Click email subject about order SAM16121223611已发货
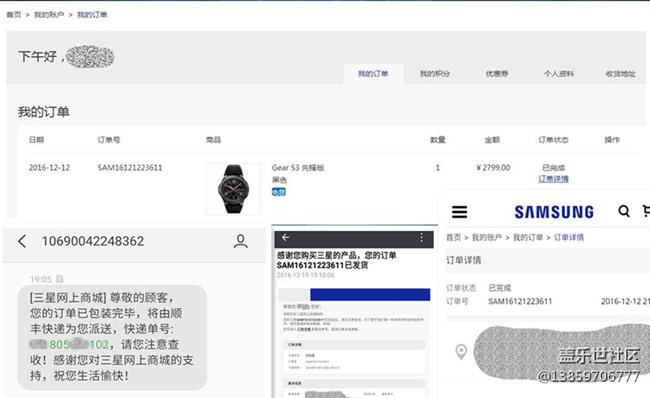This screenshot has width=650, height=398. pyautogui.click(x=337, y=260)
